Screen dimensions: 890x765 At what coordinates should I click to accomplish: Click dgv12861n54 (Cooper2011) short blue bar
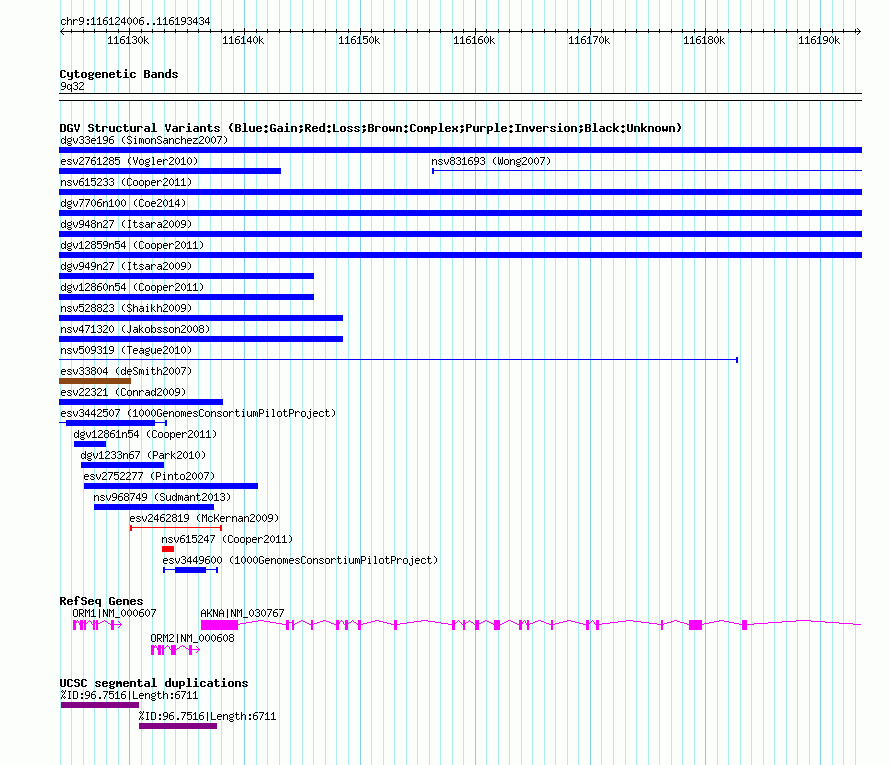[90, 444]
